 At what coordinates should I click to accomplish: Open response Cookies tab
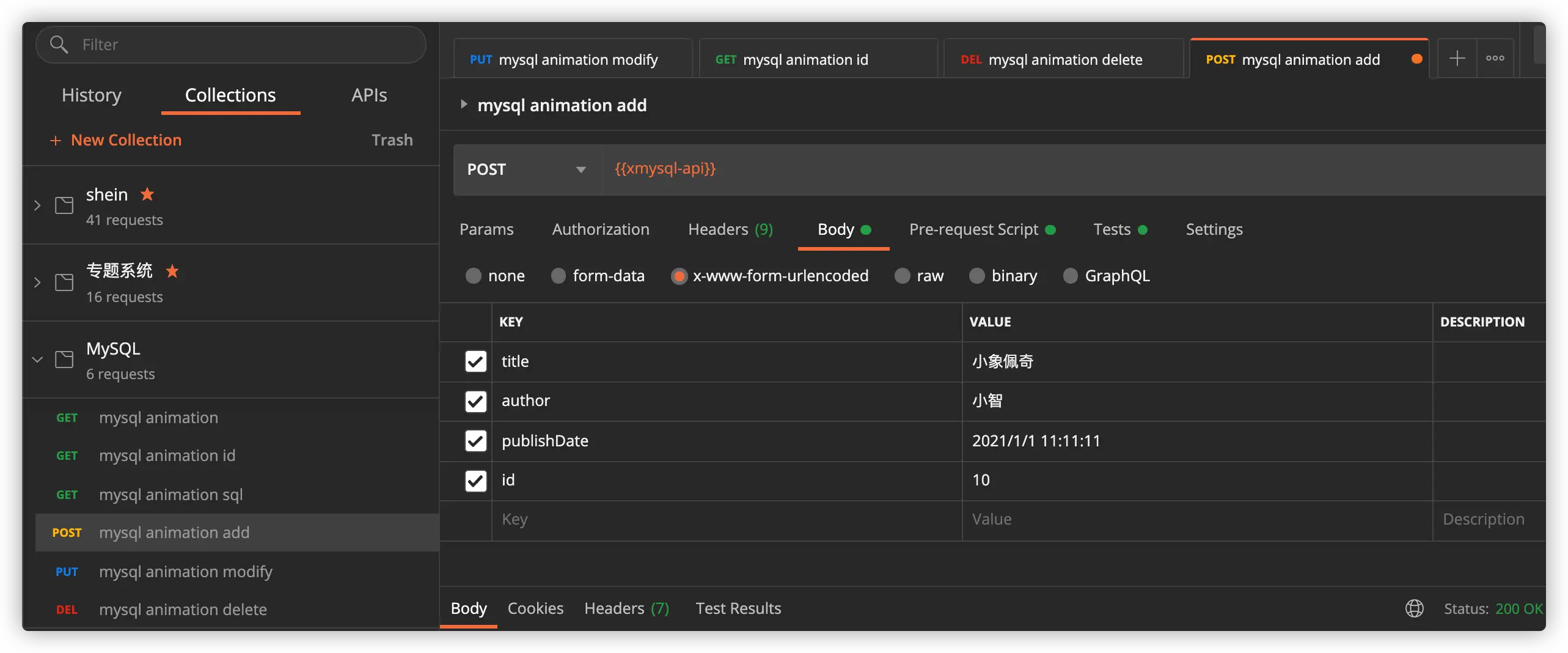click(x=535, y=608)
